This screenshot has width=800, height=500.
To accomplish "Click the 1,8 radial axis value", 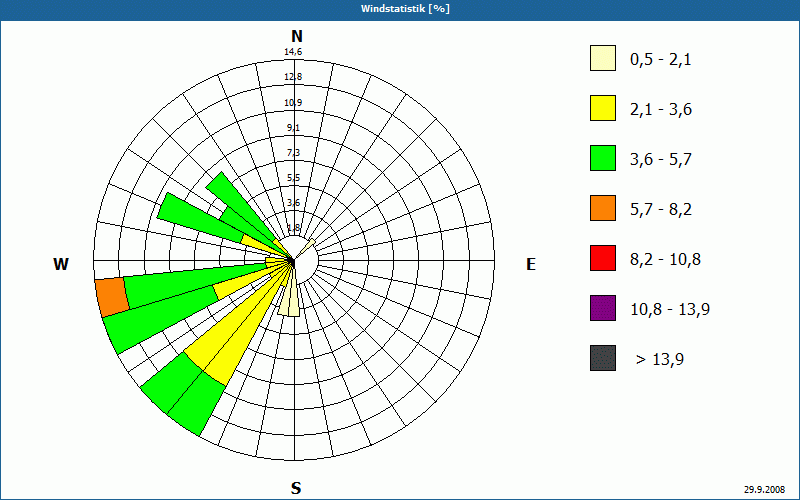I will point(293,228).
